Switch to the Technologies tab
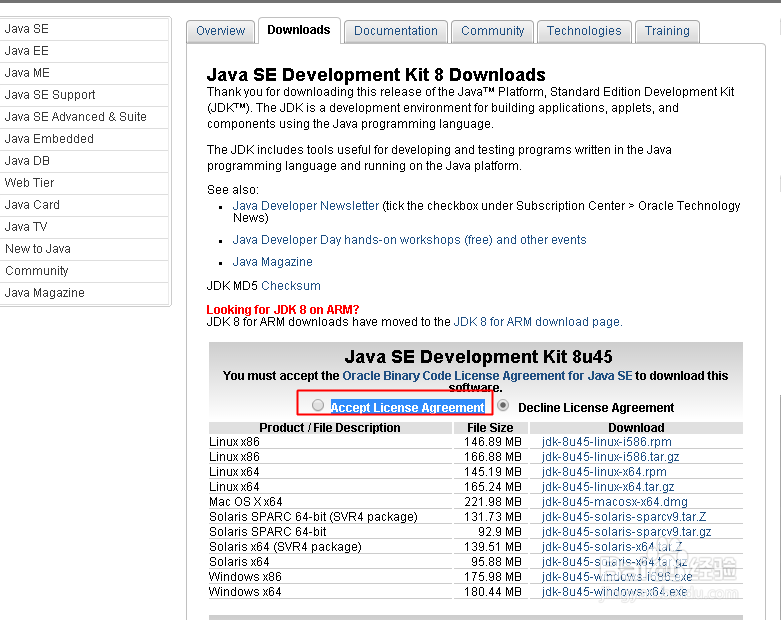This screenshot has height=620, width=781. (x=584, y=31)
